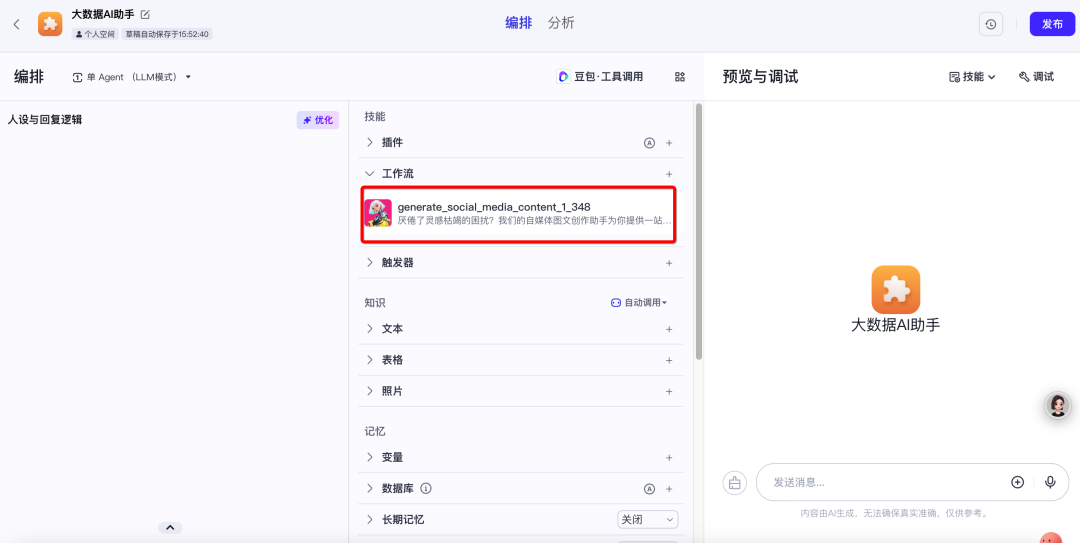The image size is (1080, 543).
Task: Click the 调试 debug button
Action: 1036,77
